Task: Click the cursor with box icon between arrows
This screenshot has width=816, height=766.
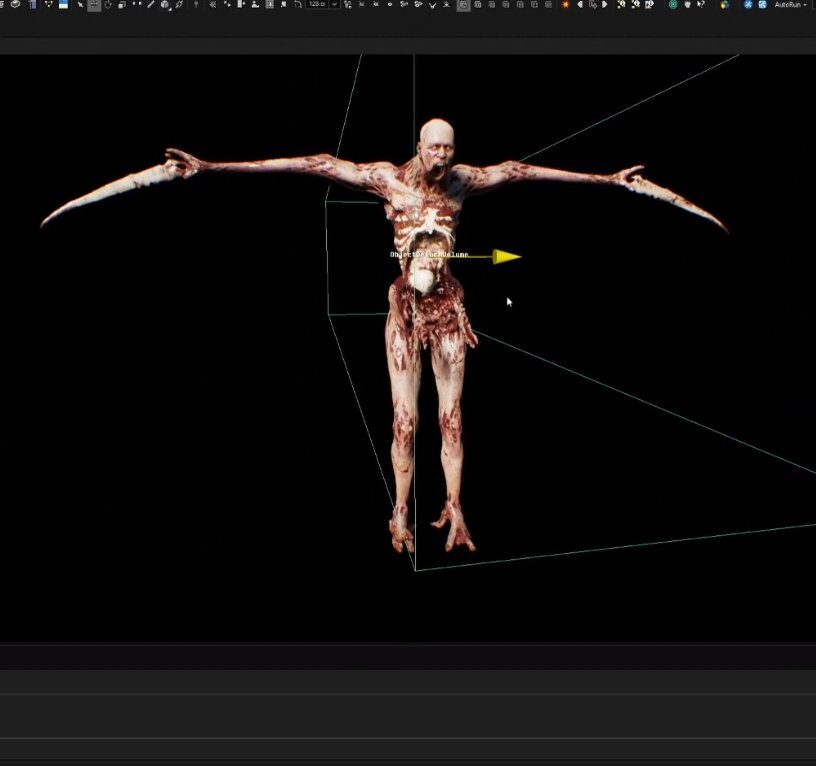Action: pyautogui.click(x=593, y=5)
